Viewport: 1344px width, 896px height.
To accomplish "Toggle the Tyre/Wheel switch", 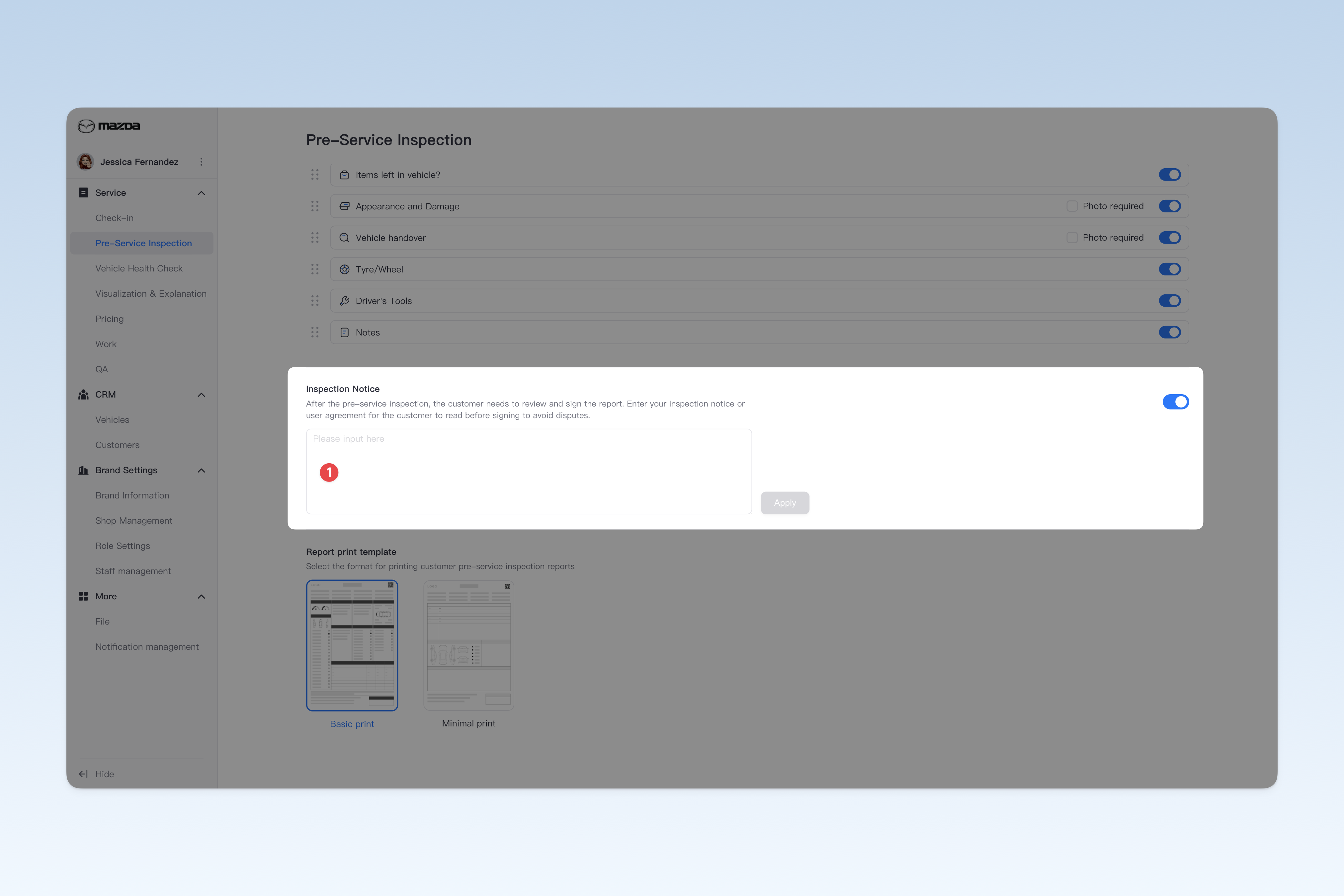I will [x=1170, y=269].
